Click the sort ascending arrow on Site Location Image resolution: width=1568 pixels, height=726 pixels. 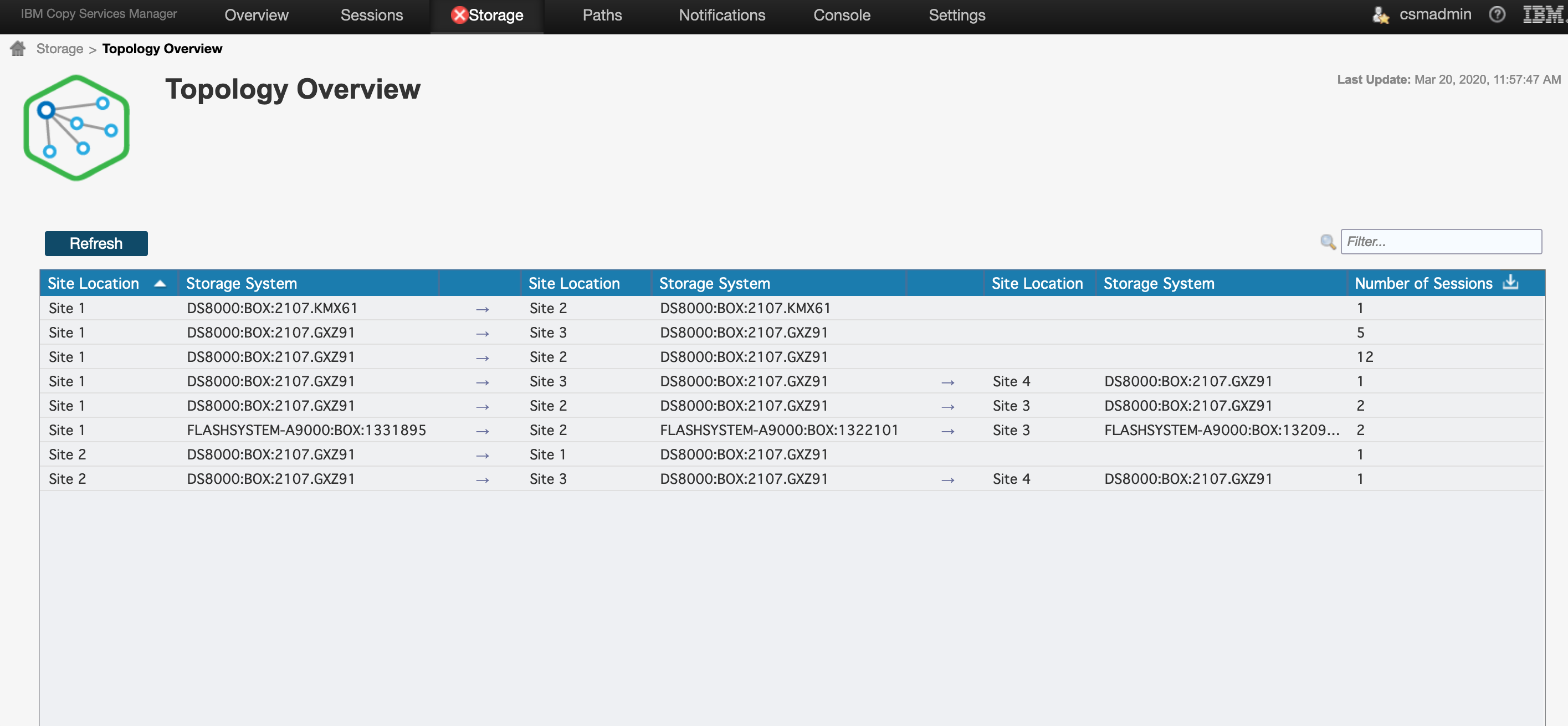(160, 283)
